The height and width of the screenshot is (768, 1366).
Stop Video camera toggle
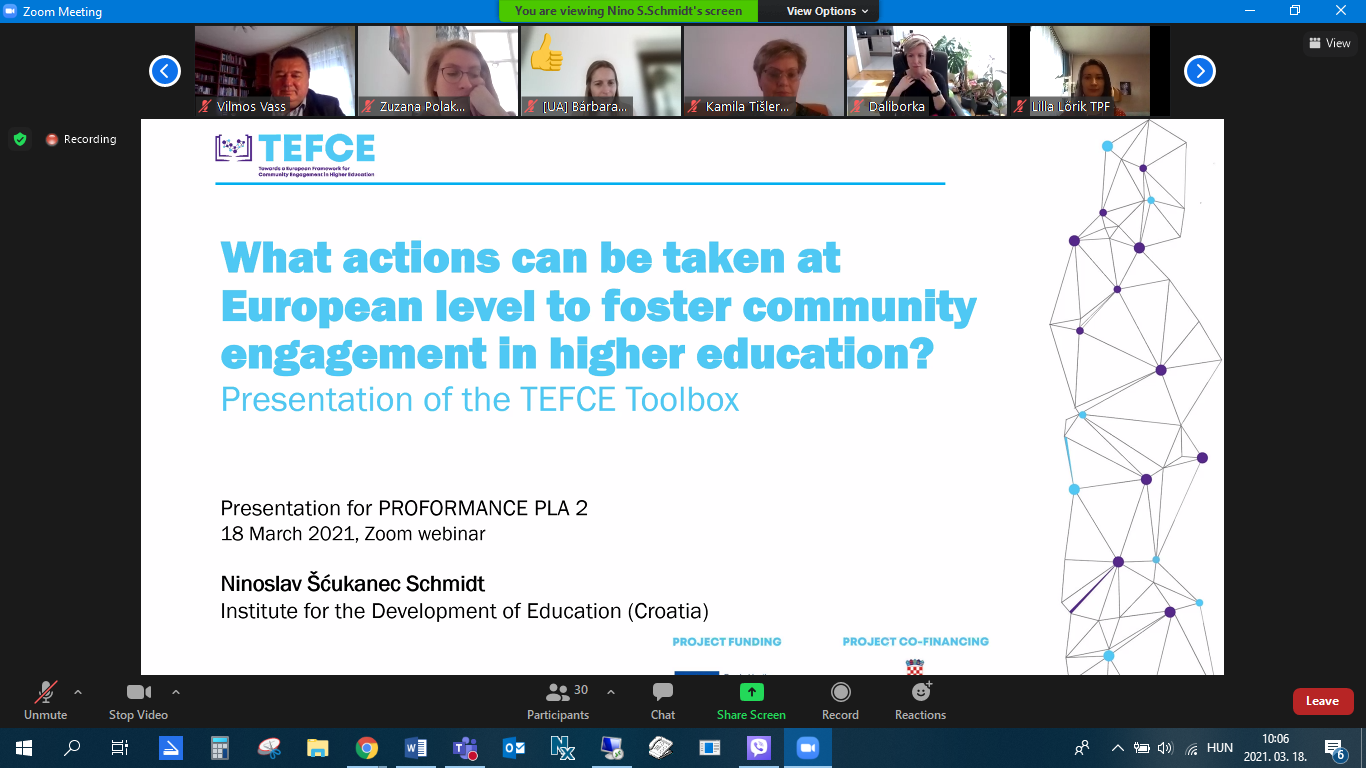coord(138,701)
